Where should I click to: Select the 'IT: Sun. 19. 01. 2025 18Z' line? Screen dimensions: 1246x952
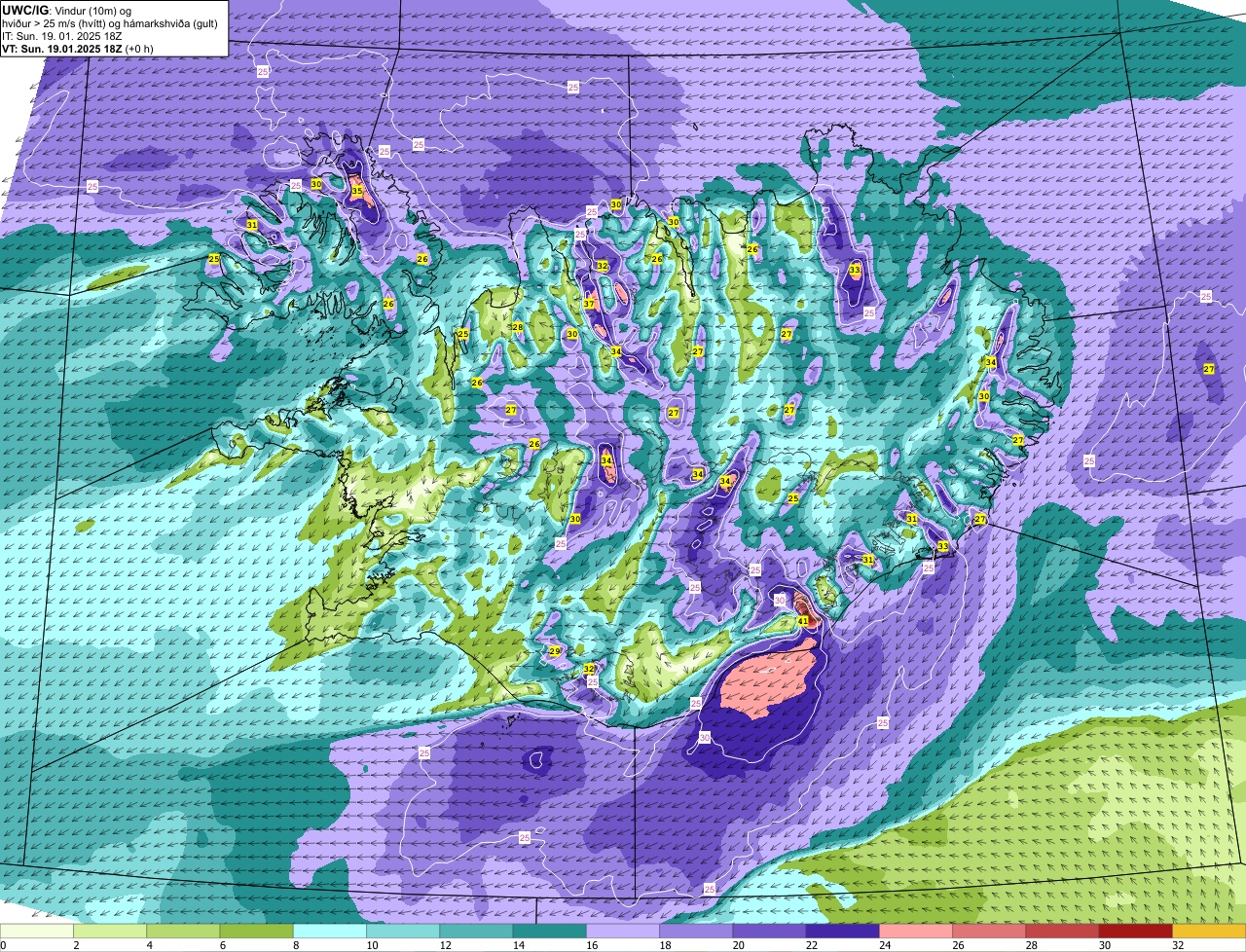point(62,35)
